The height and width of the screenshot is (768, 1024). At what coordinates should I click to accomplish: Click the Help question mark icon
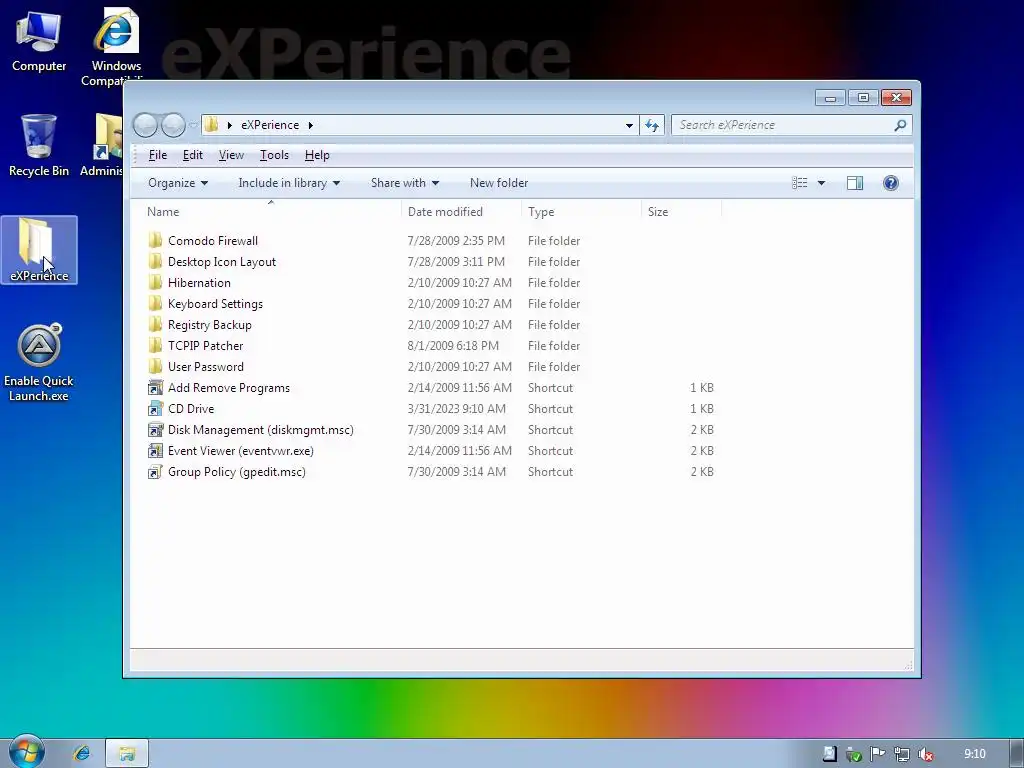click(x=890, y=183)
